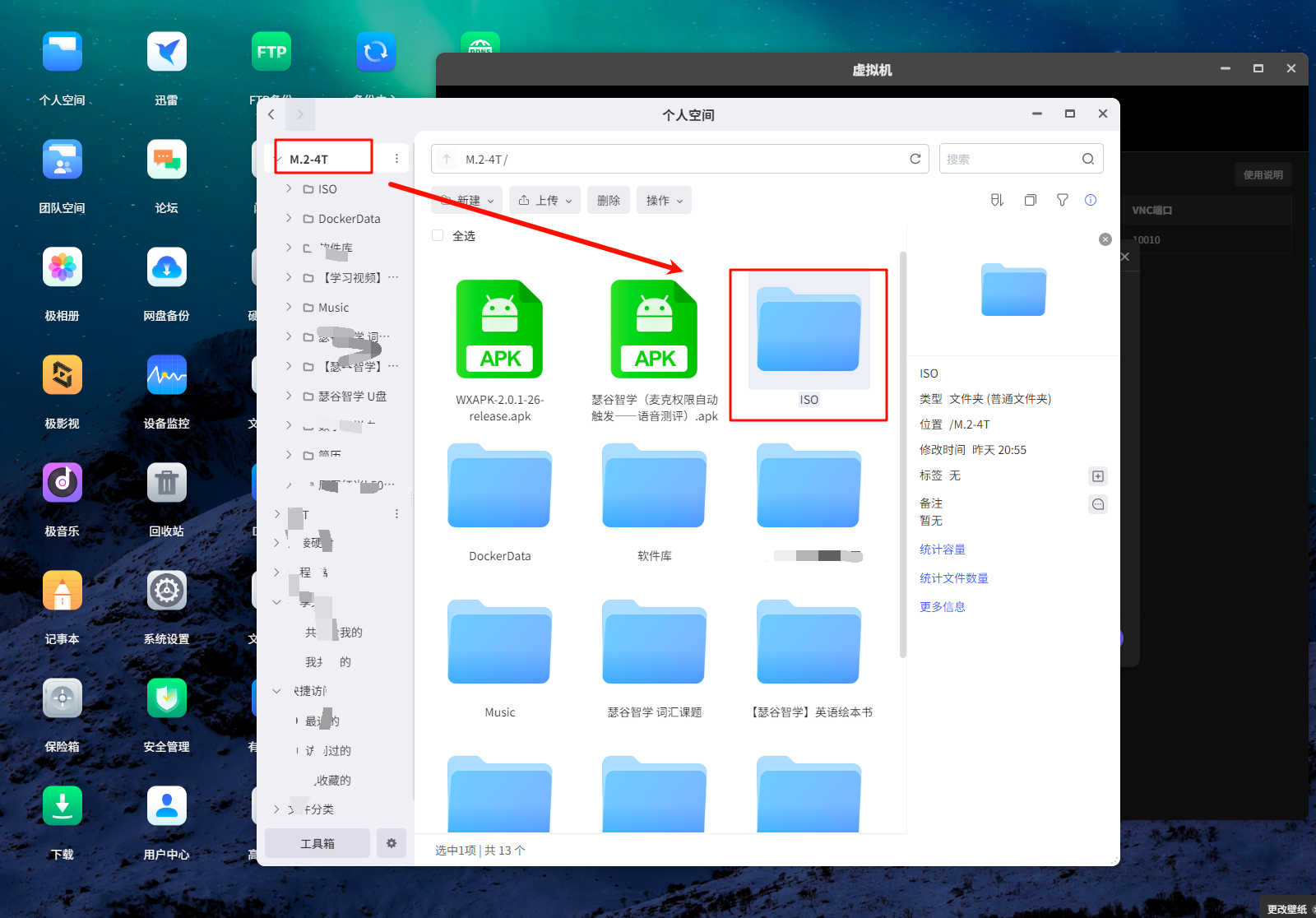Open the 上传 dropdown menu
Image resolution: width=1316 pixels, height=918 pixels.
[545, 200]
